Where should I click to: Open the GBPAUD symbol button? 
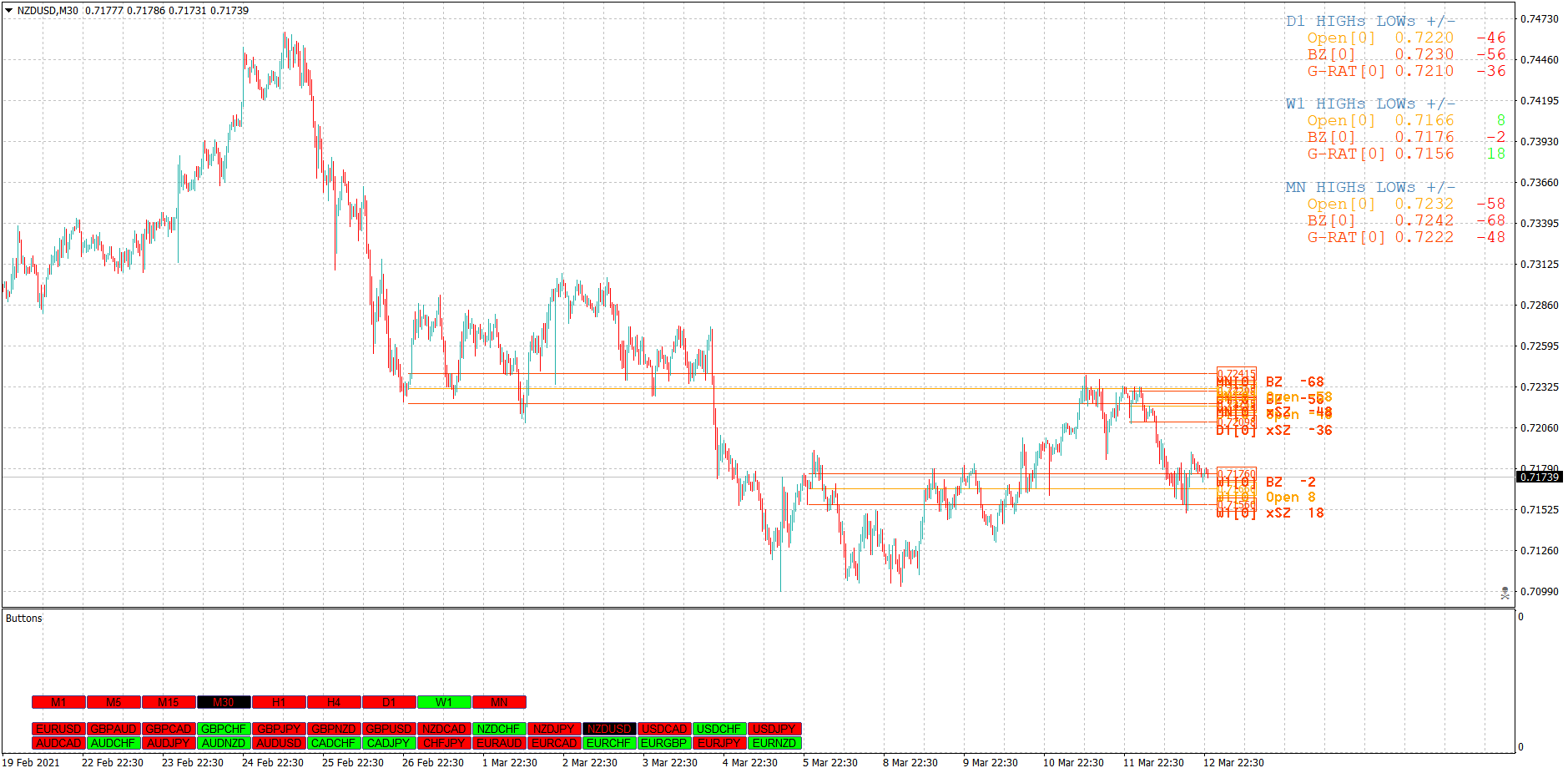click(113, 729)
